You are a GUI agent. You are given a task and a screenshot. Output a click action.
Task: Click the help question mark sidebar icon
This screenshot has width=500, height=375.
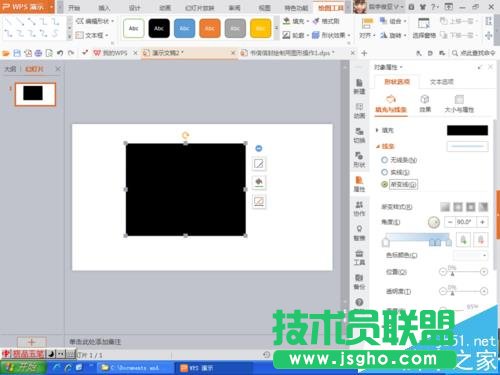click(359, 302)
